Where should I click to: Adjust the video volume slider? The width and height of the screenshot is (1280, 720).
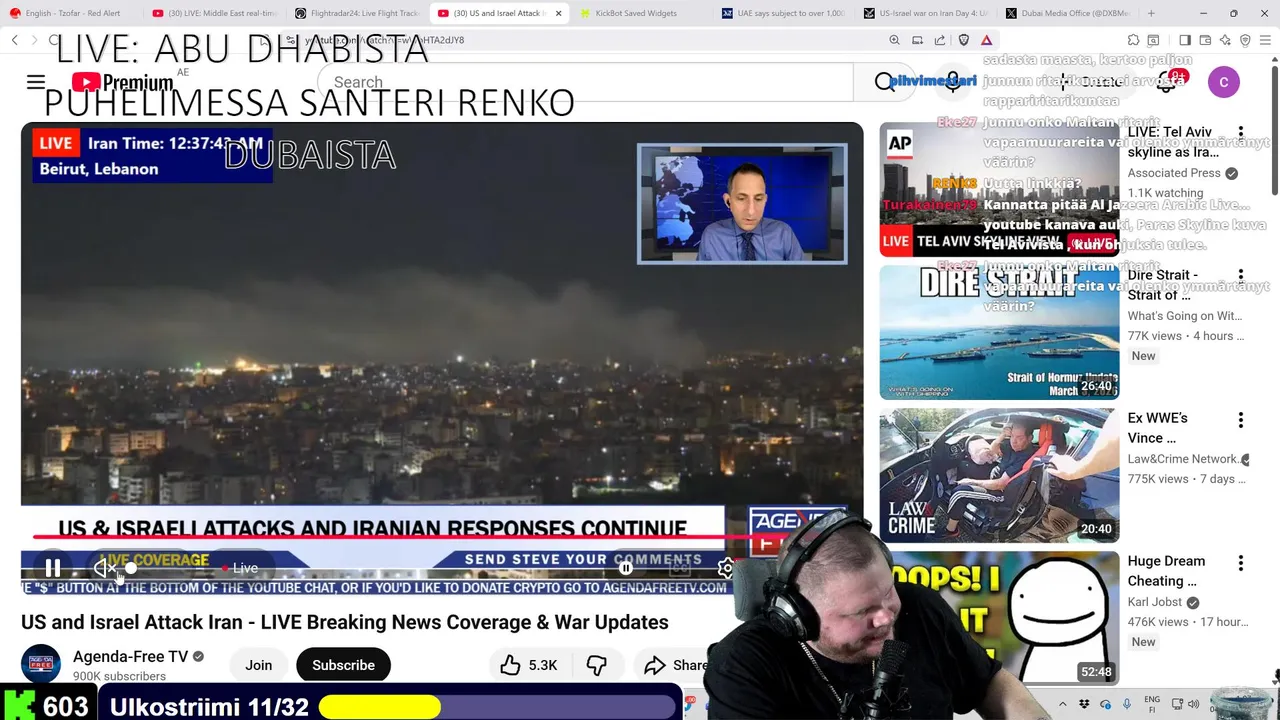click(x=131, y=568)
